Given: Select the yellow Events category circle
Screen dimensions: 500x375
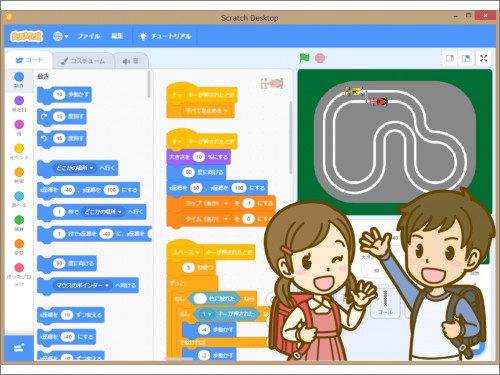Looking at the screenshot, I should click(x=19, y=148).
